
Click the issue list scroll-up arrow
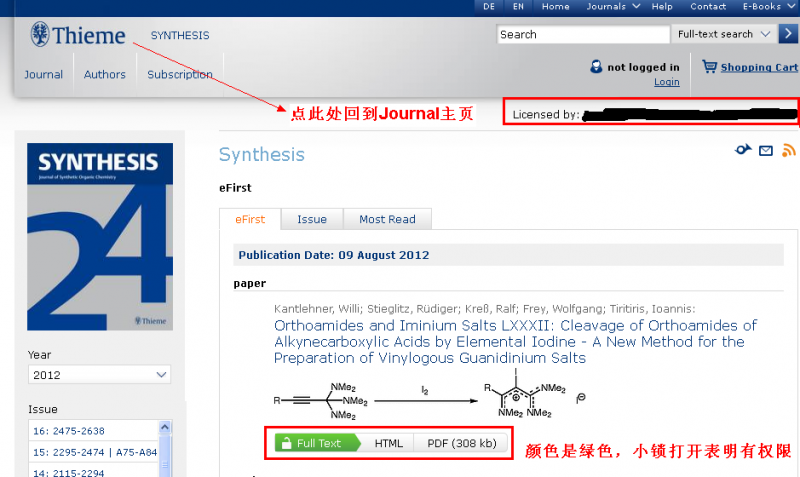[164, 427]
